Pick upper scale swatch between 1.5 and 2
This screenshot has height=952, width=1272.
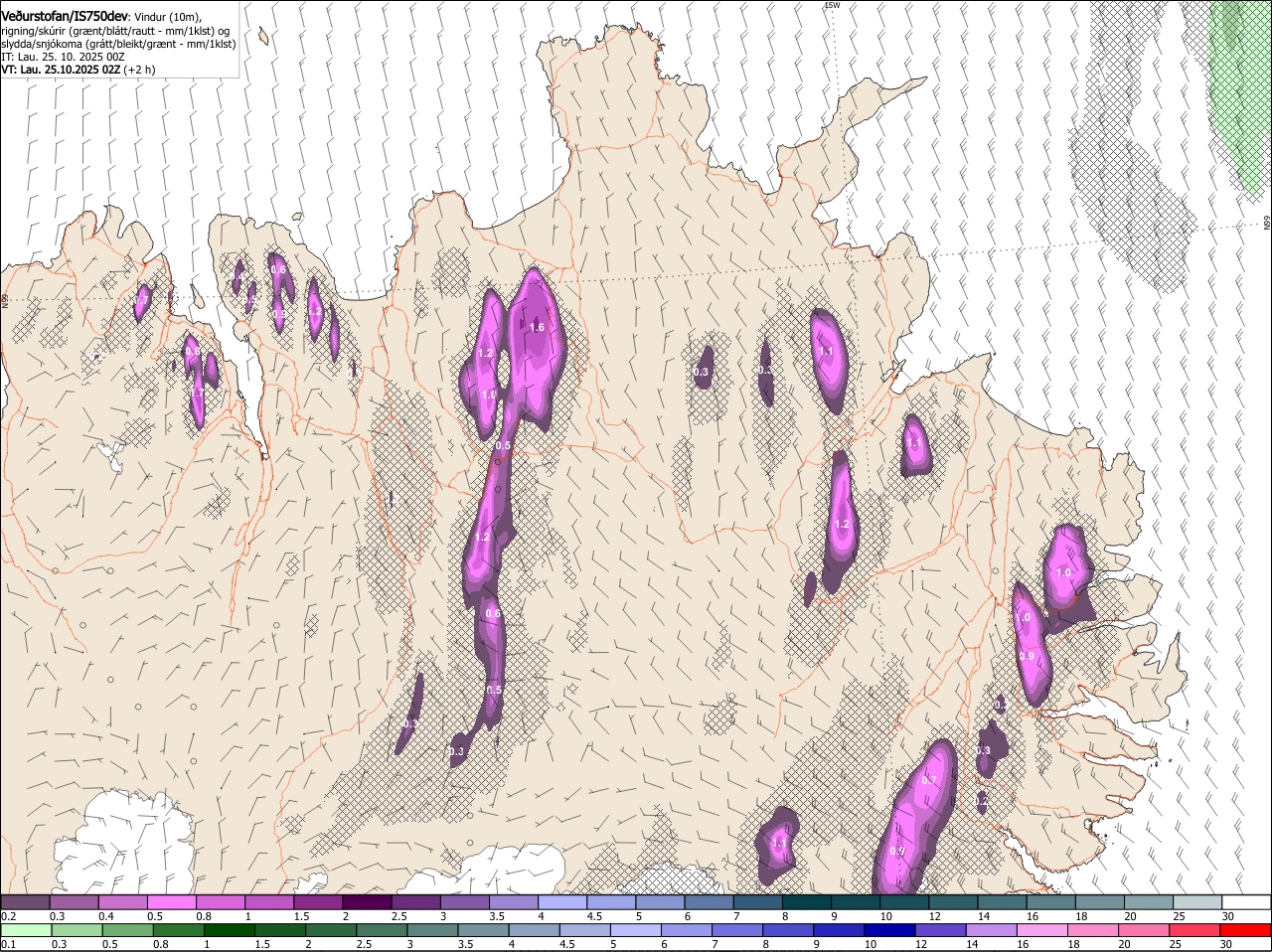(x=317, y=901)
